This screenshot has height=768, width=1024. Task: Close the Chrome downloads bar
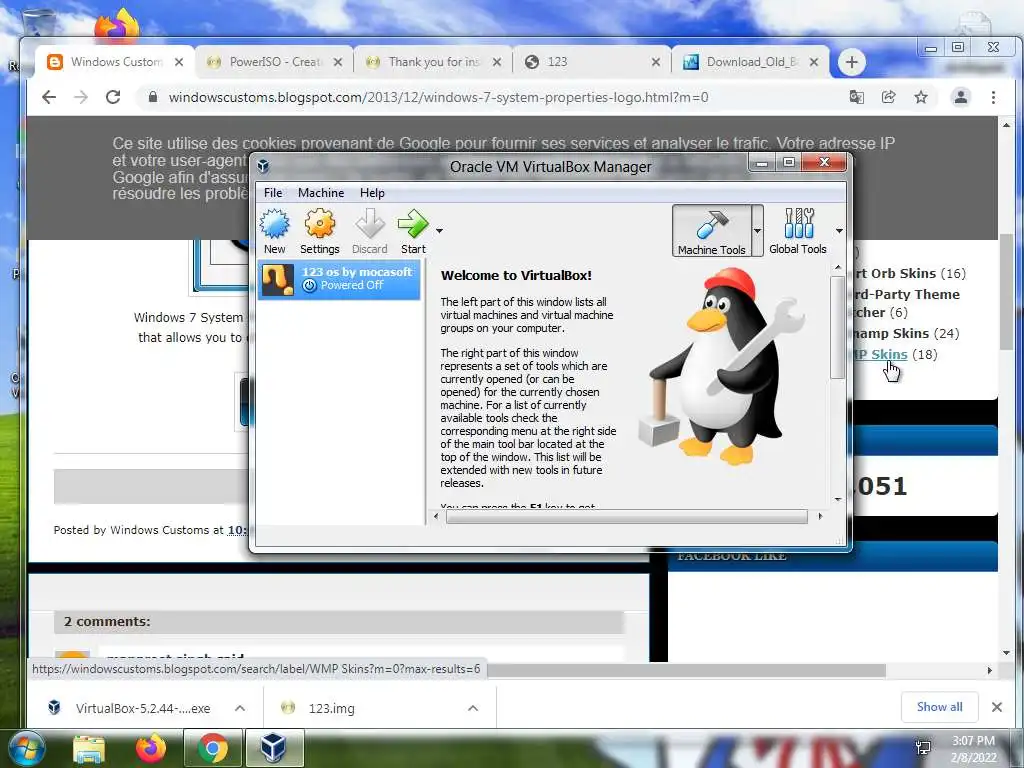click(997, 707)
